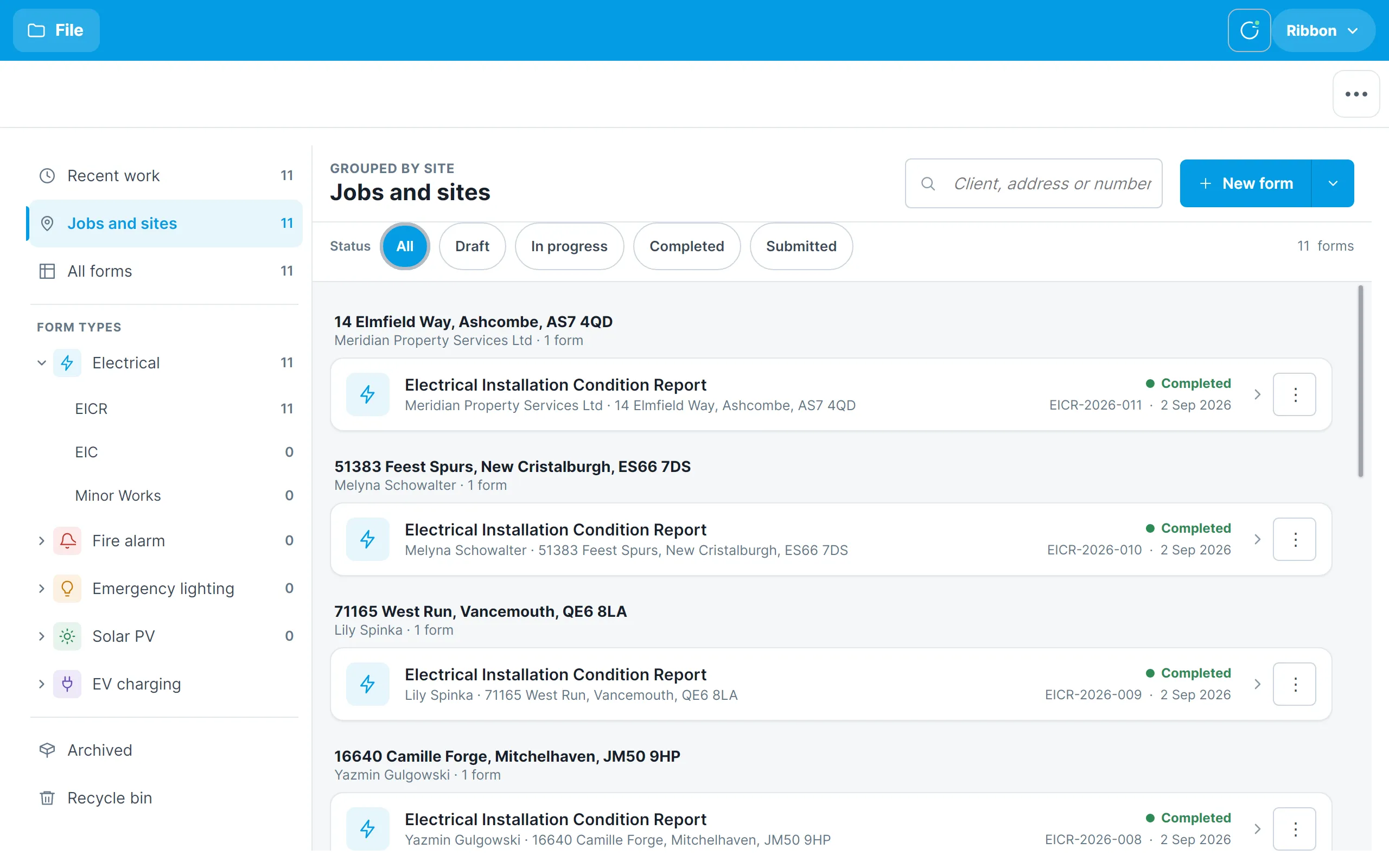Expand the EV charging group
This screenshot has height=868, width=1389.
coord(42,684)
